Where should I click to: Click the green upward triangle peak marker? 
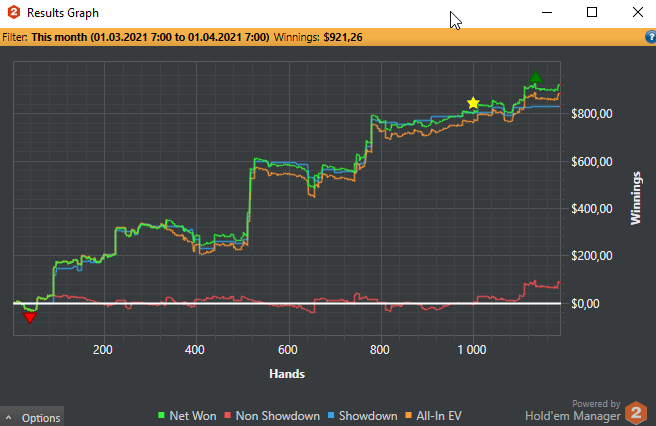[x=536, y=77]
